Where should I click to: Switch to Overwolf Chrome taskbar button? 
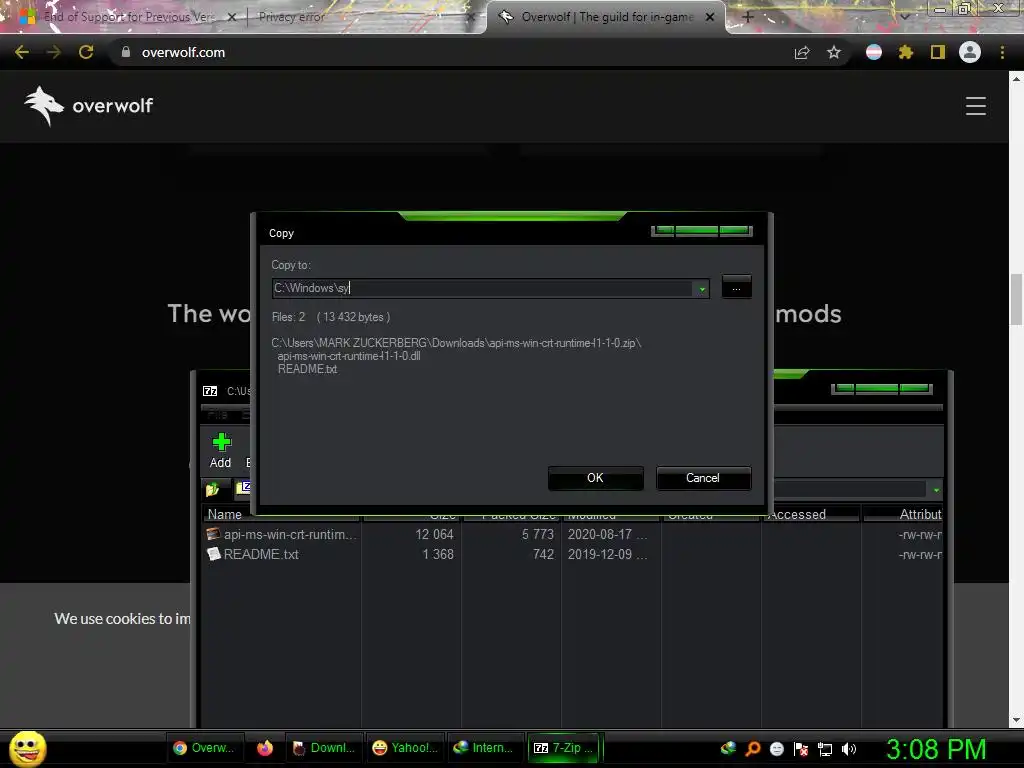(x=204, y=748)
